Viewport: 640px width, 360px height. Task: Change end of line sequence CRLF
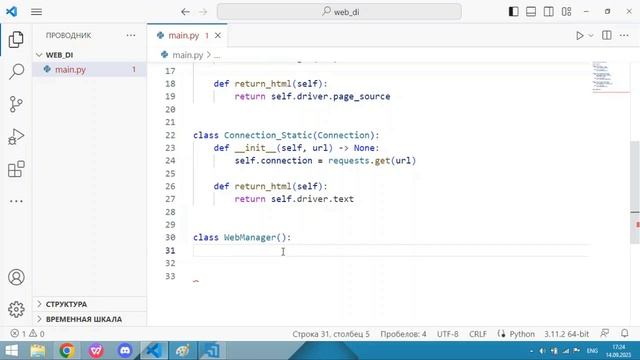tap(478, 334)
